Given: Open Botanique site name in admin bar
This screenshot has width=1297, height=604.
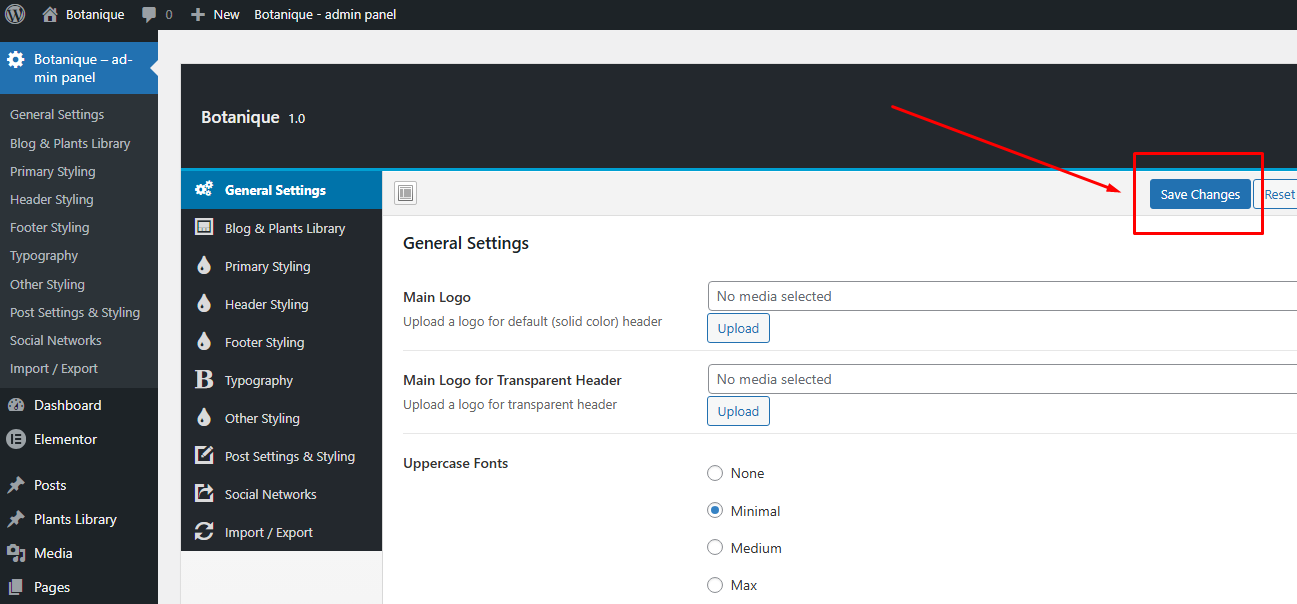Looking at the screenshot, I should click(x=95, y=14).
